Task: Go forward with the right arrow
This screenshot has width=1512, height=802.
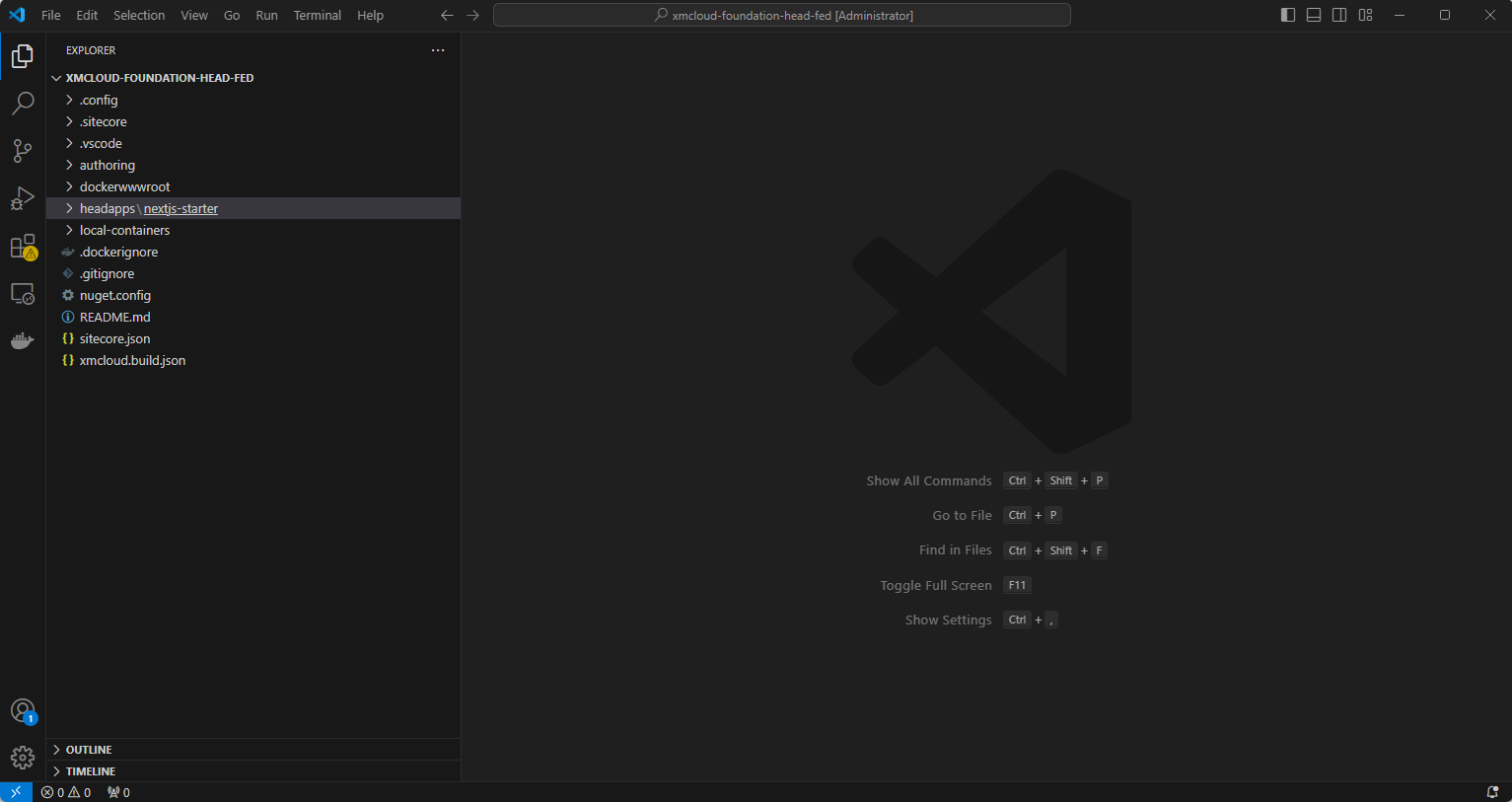Action: pos(473,15)
